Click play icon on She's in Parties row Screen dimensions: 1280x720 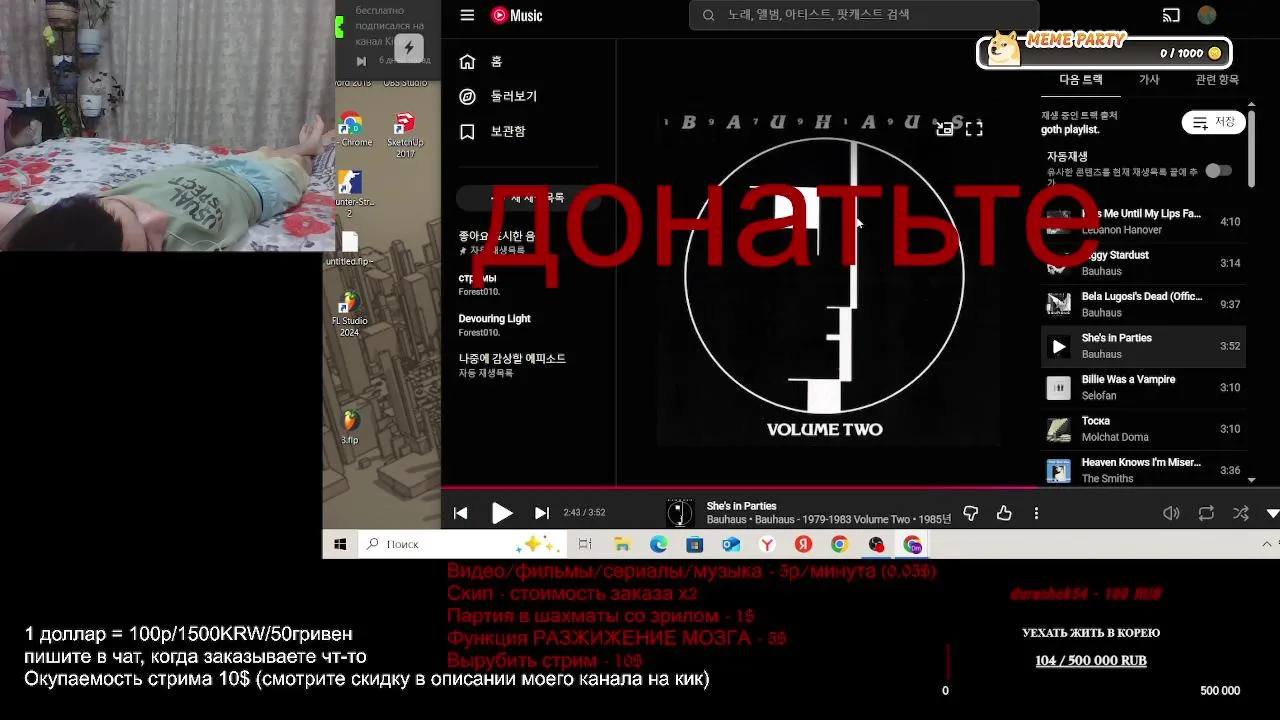tap(1058, 347)
